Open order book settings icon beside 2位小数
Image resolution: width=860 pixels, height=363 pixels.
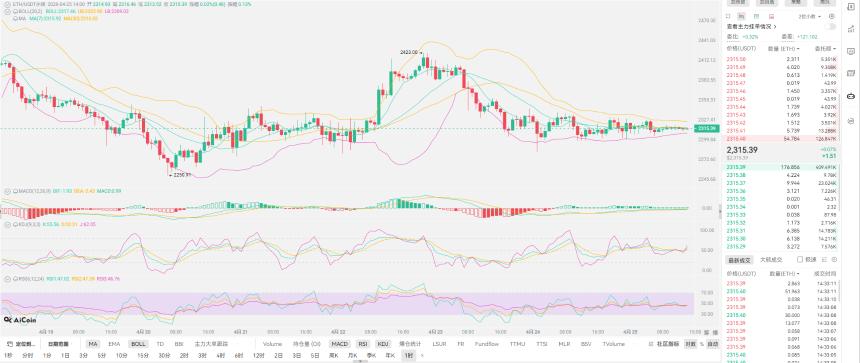[x=831, y=17]
